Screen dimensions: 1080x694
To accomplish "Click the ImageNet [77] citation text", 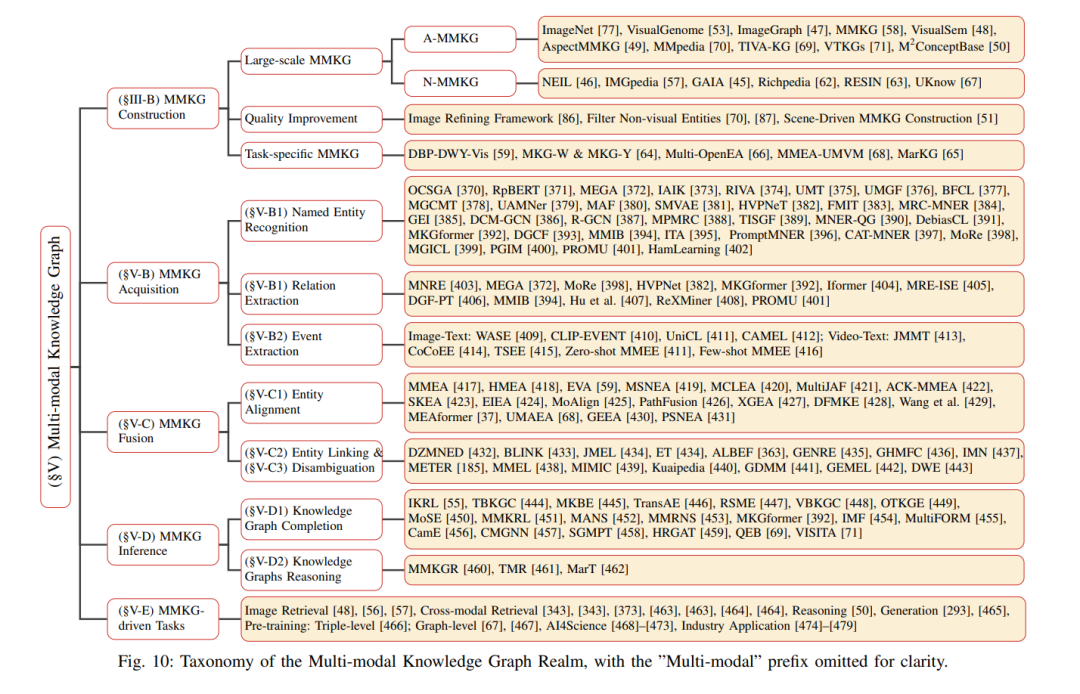I will coord(581,30).
